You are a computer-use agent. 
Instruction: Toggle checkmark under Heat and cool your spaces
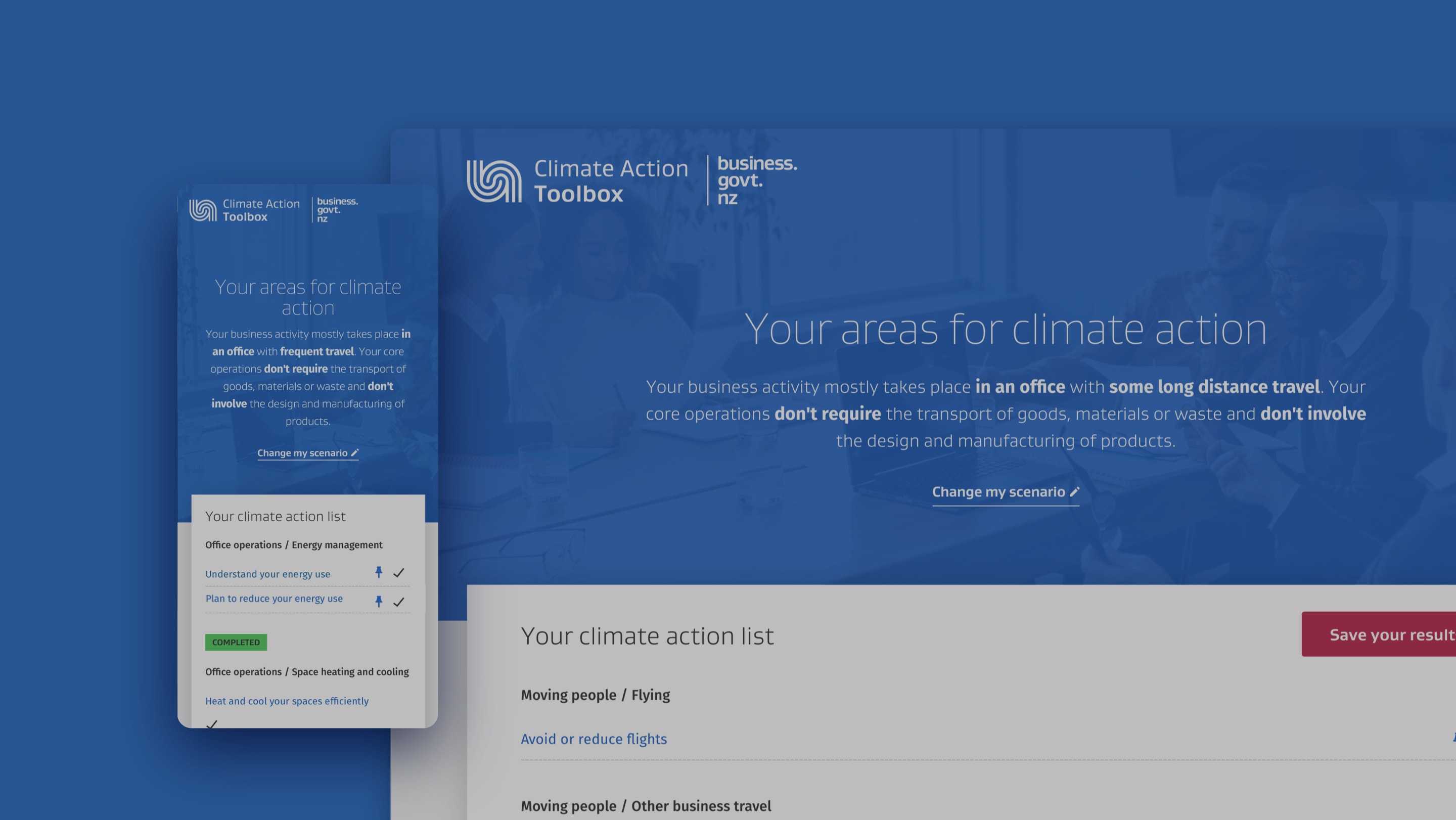[211, 724]
